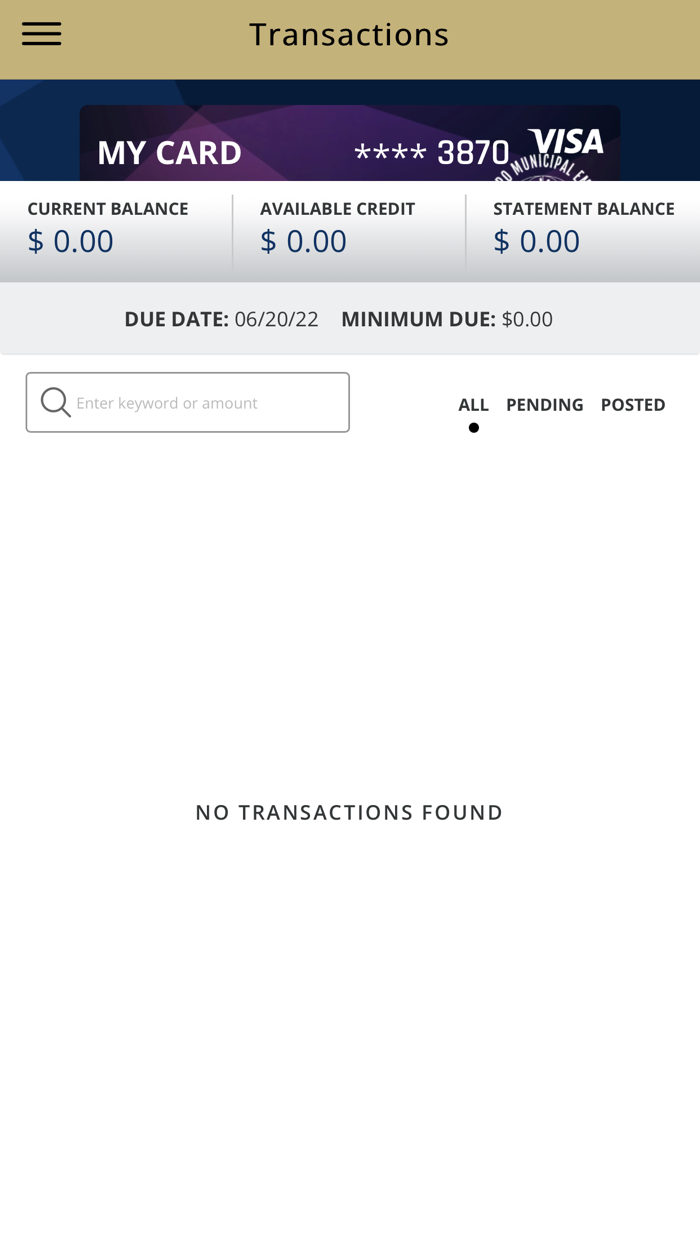This screenshot has height=1244, width=700.
Task: Click the $ 0.00 statement balance amount
Action: [536, 241]
